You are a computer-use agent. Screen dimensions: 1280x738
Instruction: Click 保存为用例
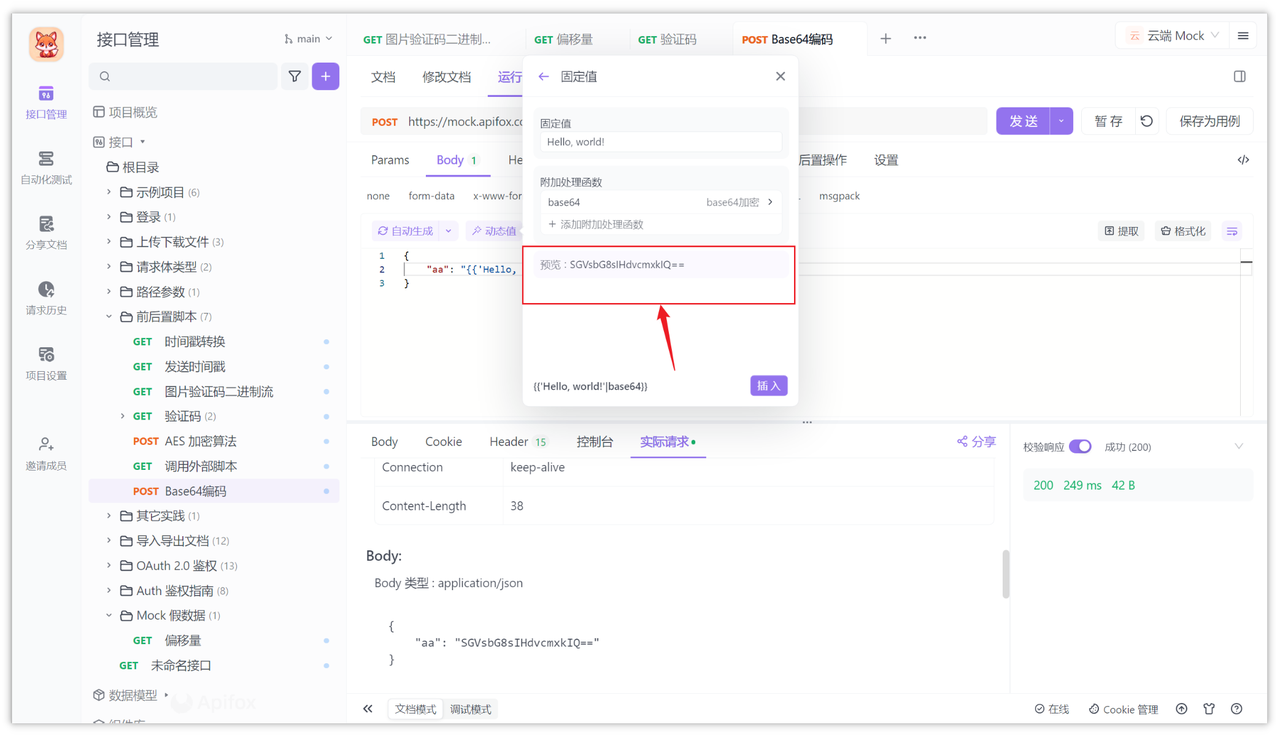1210,121
